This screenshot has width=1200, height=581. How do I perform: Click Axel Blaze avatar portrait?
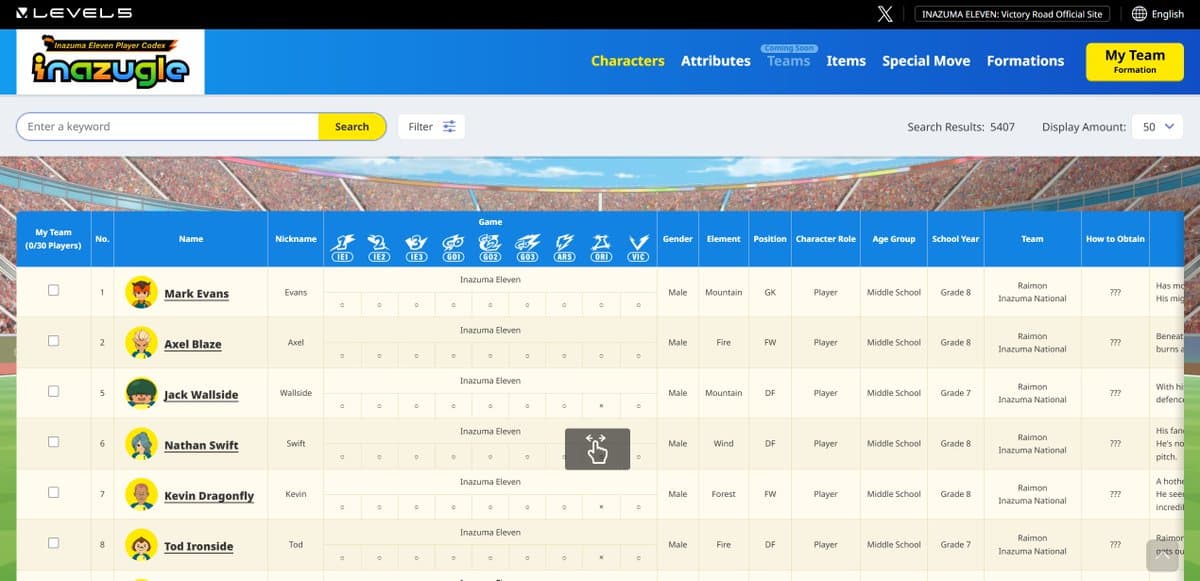141,343
